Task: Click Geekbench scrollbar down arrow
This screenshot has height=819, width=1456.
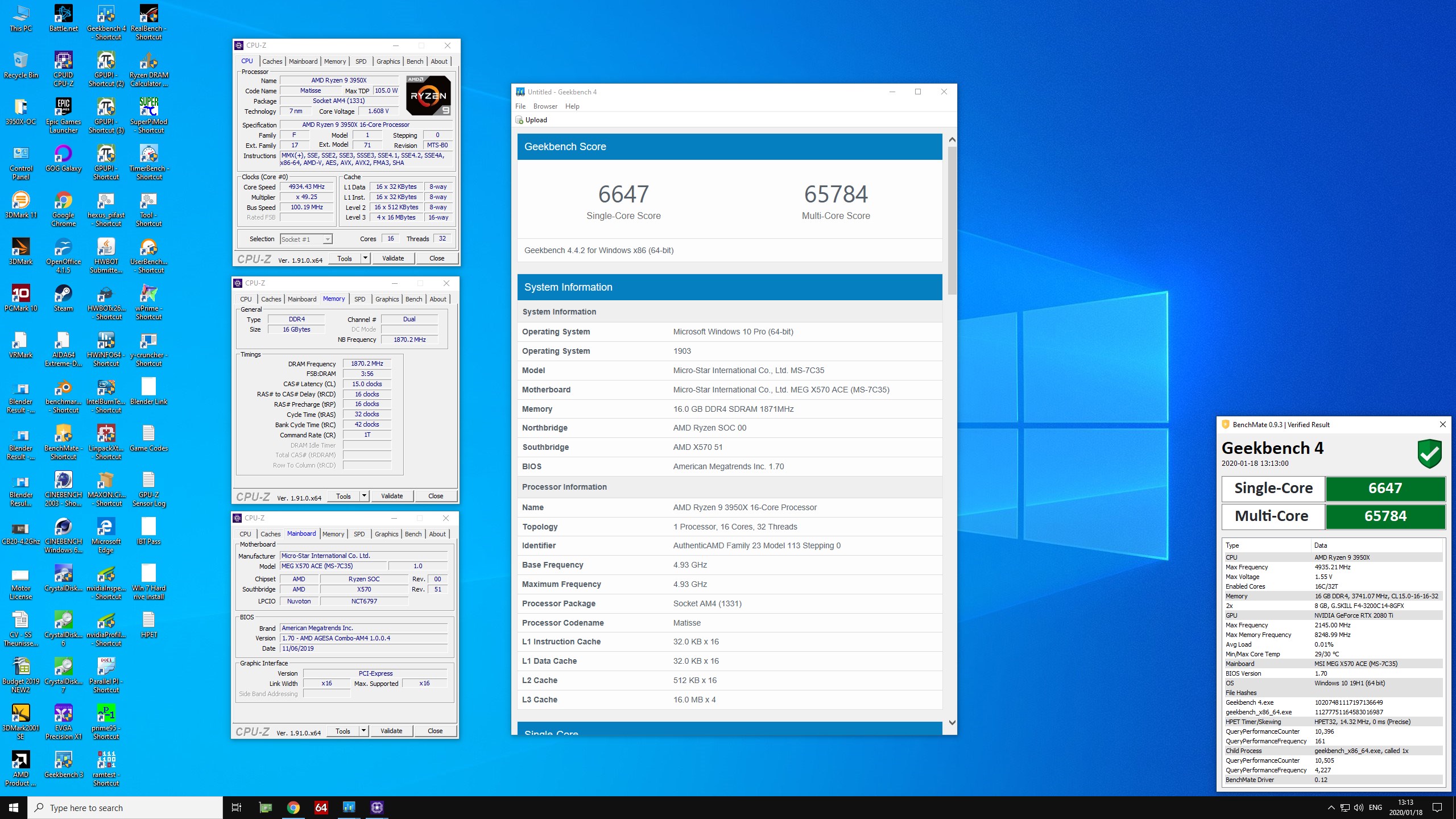Action: tap(952, 723)
